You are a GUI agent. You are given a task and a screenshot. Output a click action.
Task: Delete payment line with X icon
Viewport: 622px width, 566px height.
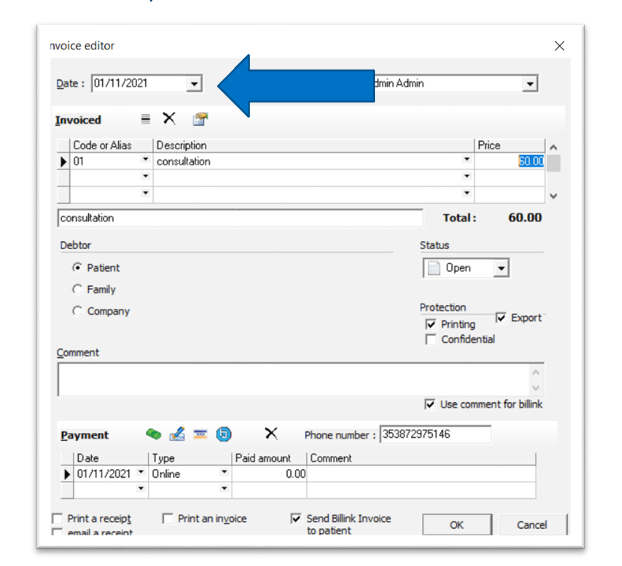tap(271, 434)
